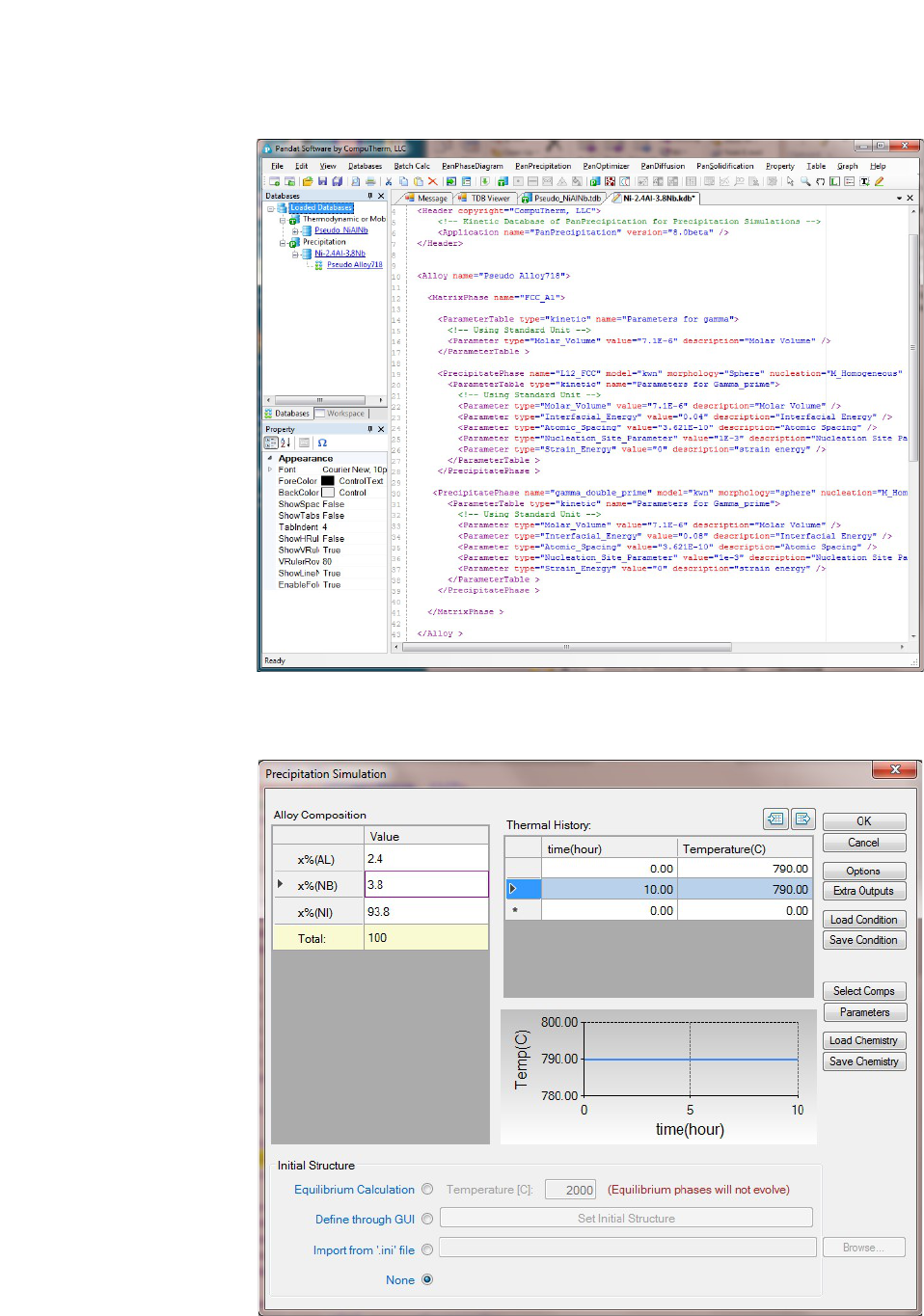Click the Databases panel horizontal scrollbar

pyautogui.click(x=324, y=400)
